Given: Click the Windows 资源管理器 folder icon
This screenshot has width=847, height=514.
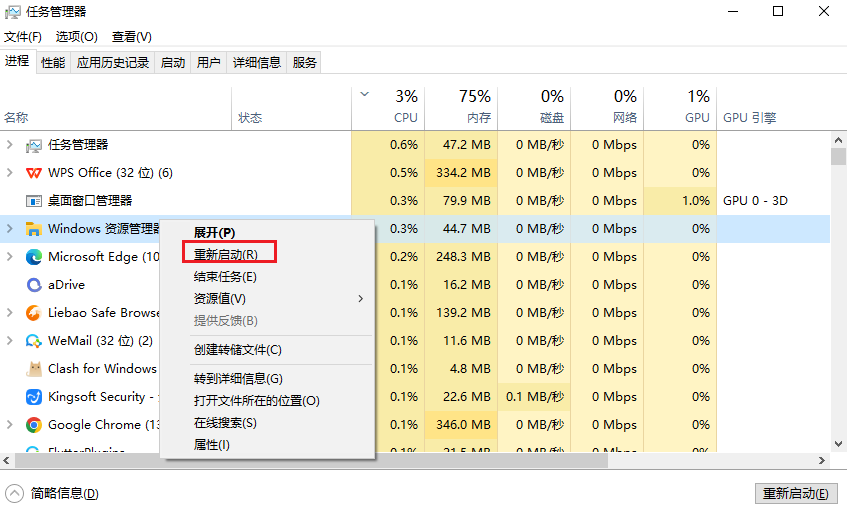Looking at the screenshot, I should pos(33,229).
